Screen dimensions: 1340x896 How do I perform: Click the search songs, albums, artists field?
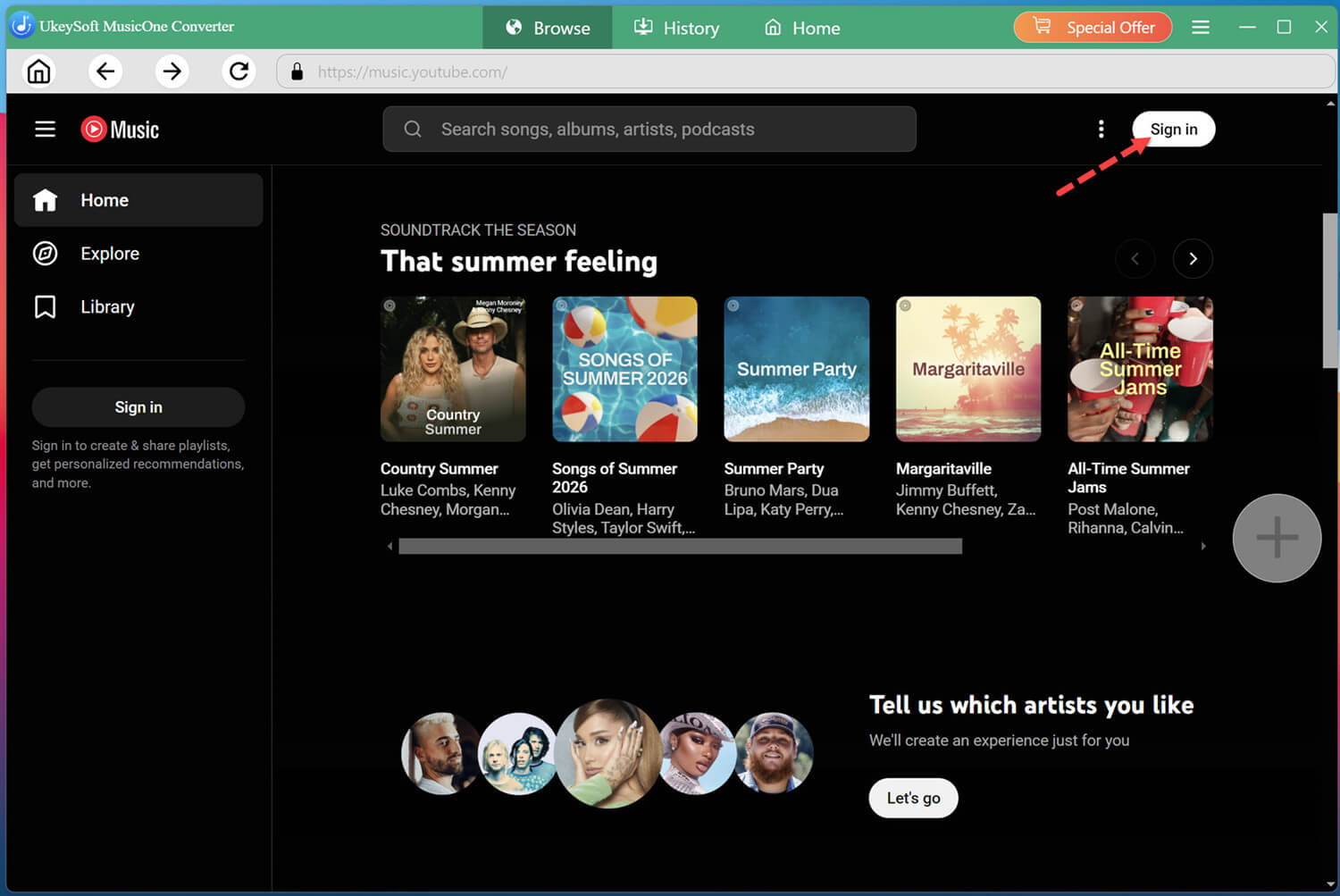[x=649, y=130]
